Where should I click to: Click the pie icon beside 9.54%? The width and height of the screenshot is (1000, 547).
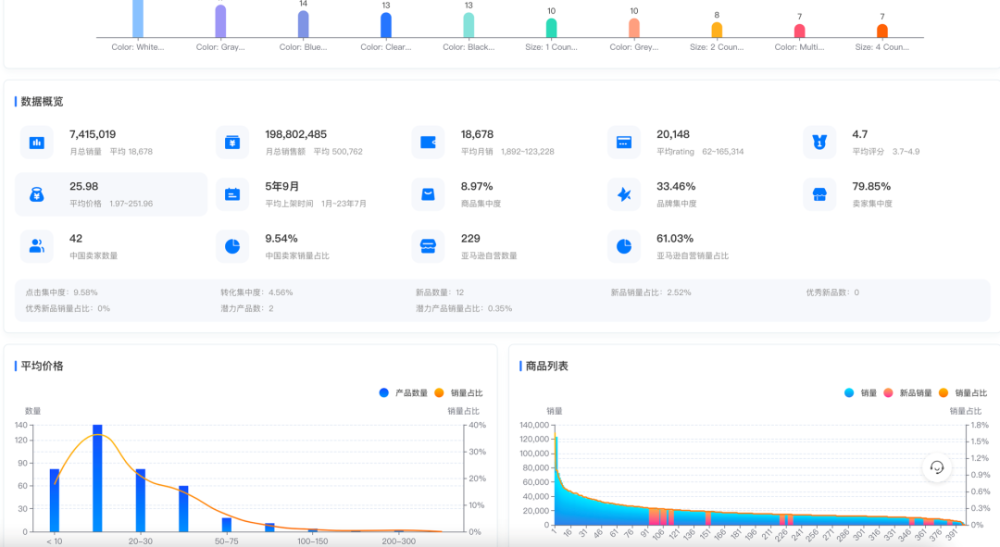pos(232,246)
